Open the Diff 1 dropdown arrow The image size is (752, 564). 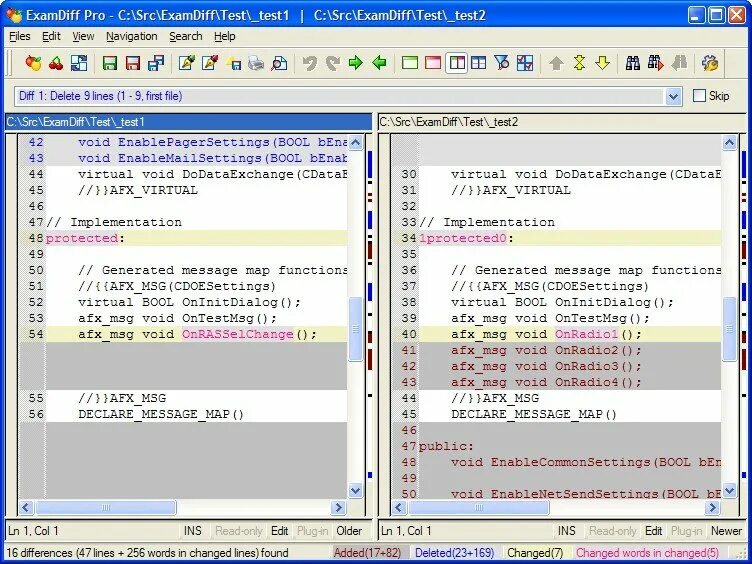click(x=673, y=96)
